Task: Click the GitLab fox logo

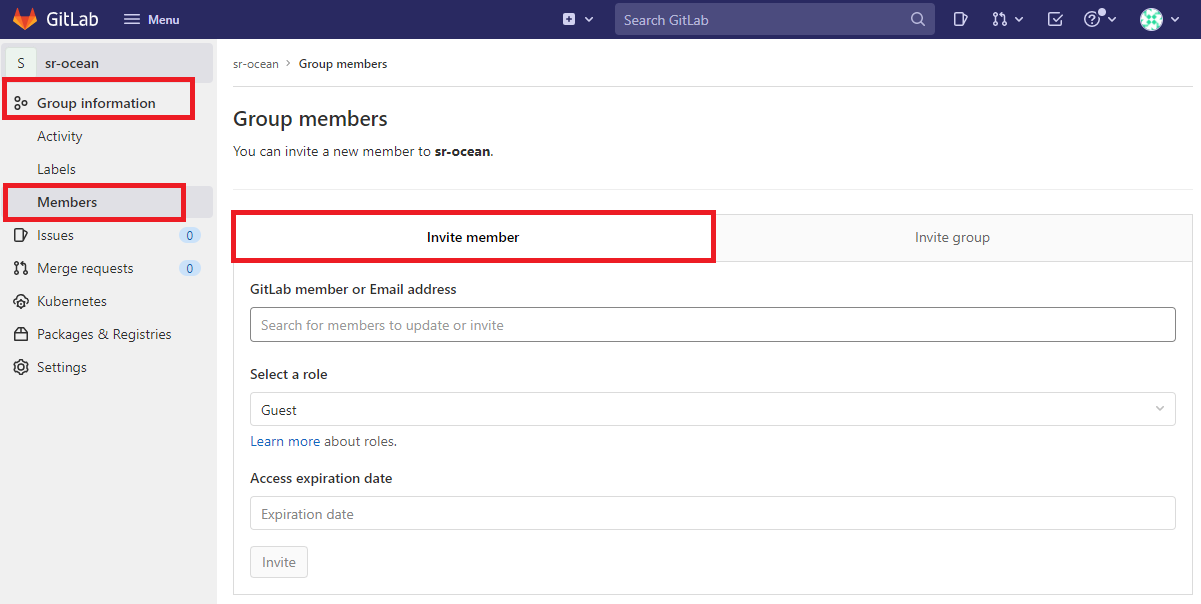Action: (25, 19)
